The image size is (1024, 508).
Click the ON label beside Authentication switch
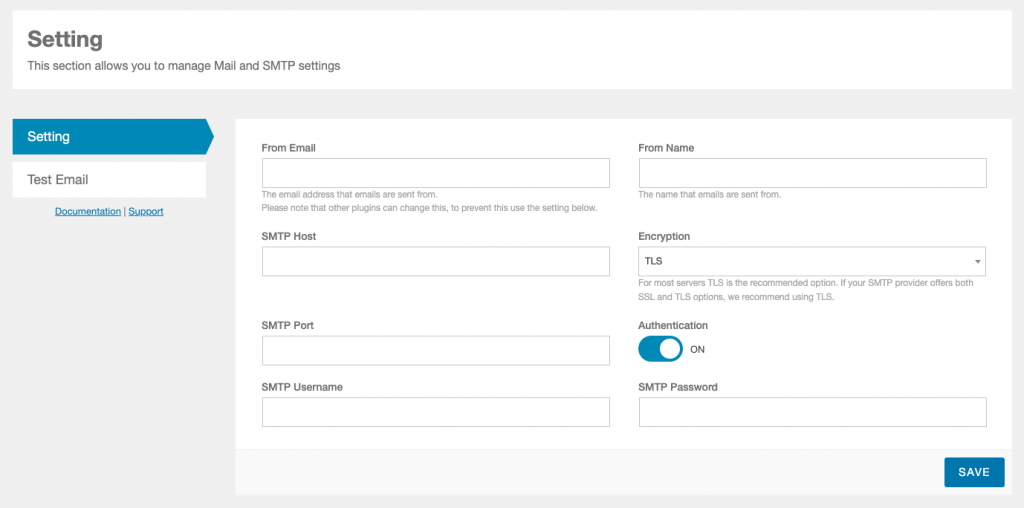coord(698,350)
